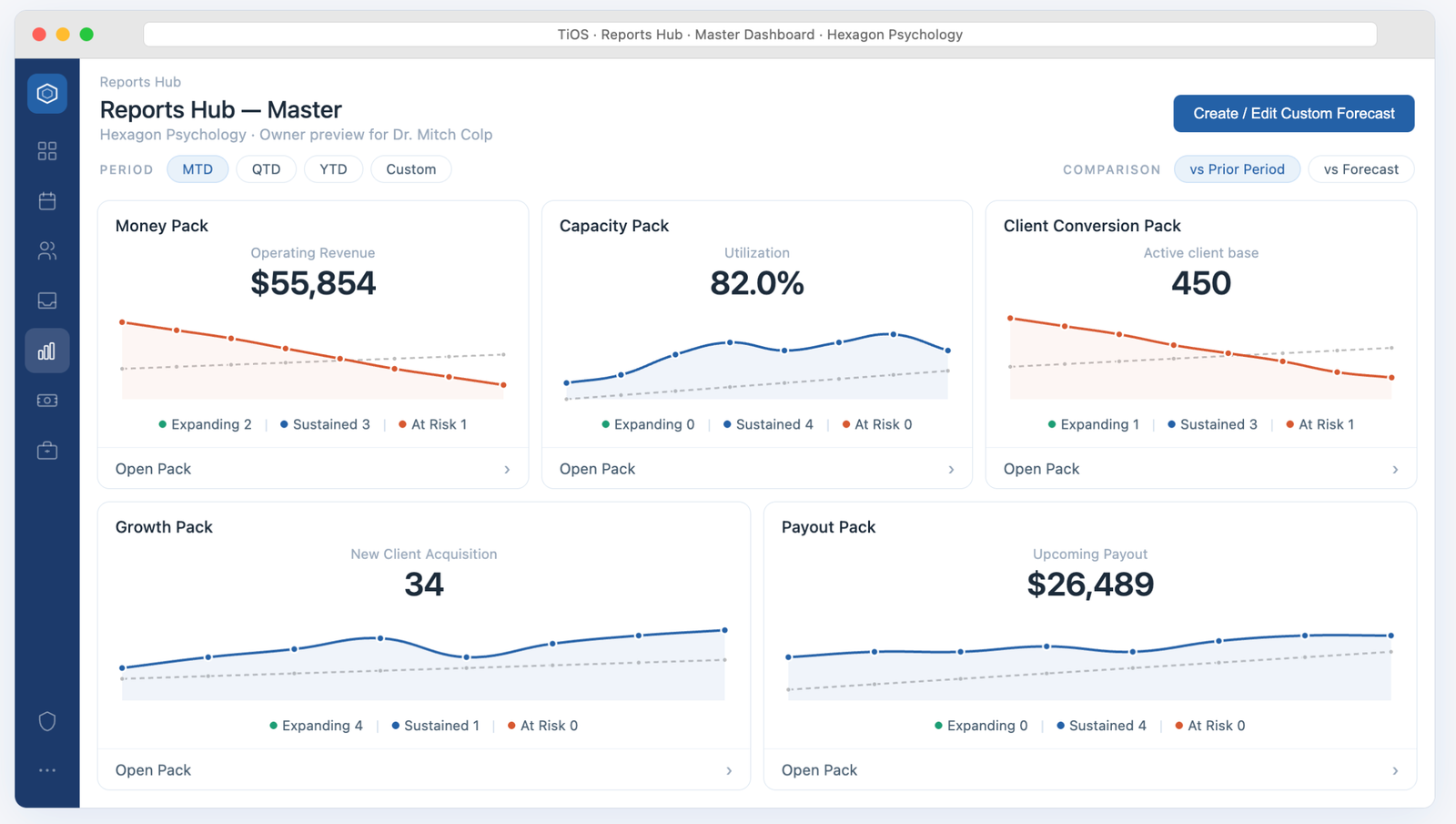The image size is (1456, 824).
Task: Click "At Risk 0" in Payout Pack
Action: pos(1210,726)
